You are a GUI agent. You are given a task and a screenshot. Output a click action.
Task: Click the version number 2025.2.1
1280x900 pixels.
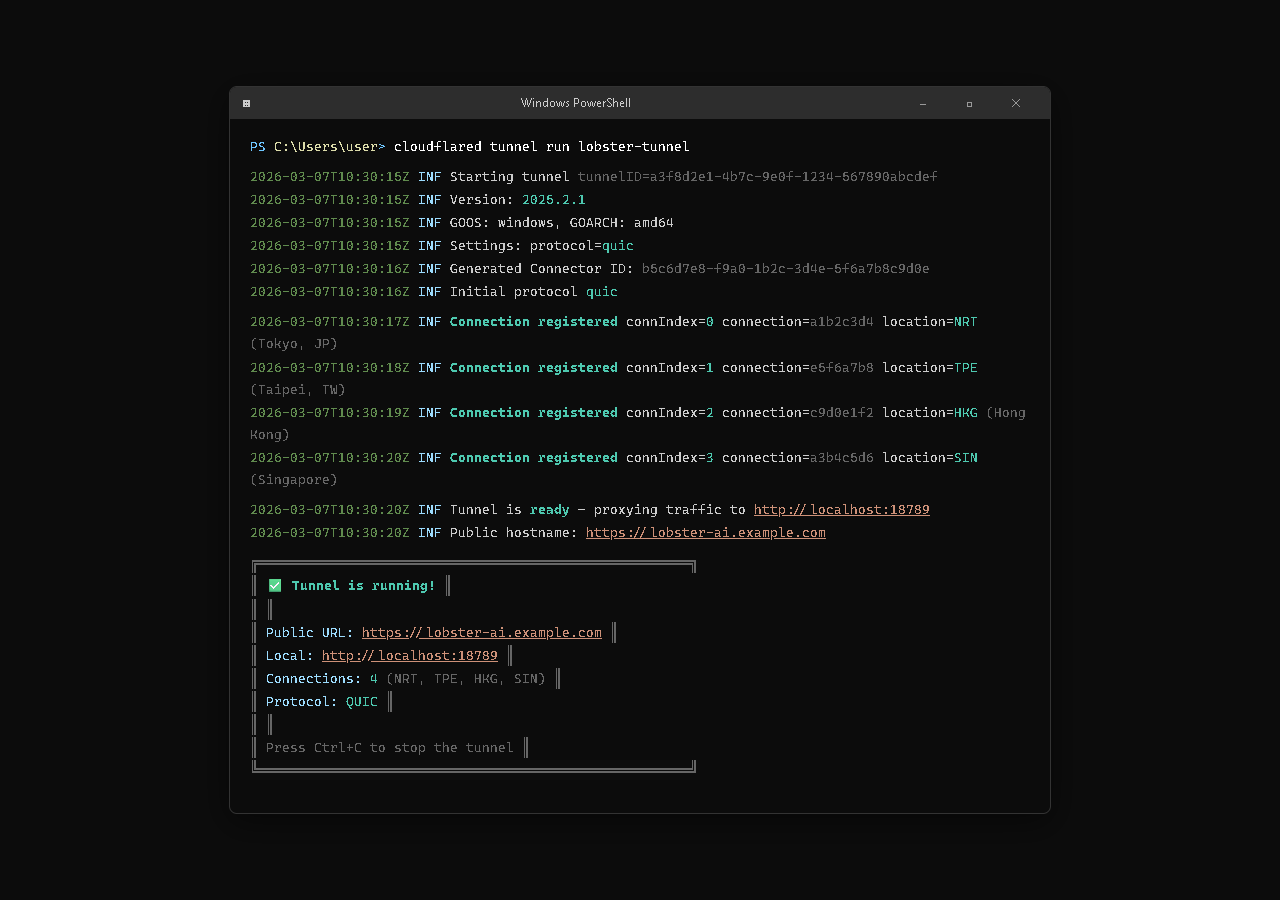tap(553, 200)
